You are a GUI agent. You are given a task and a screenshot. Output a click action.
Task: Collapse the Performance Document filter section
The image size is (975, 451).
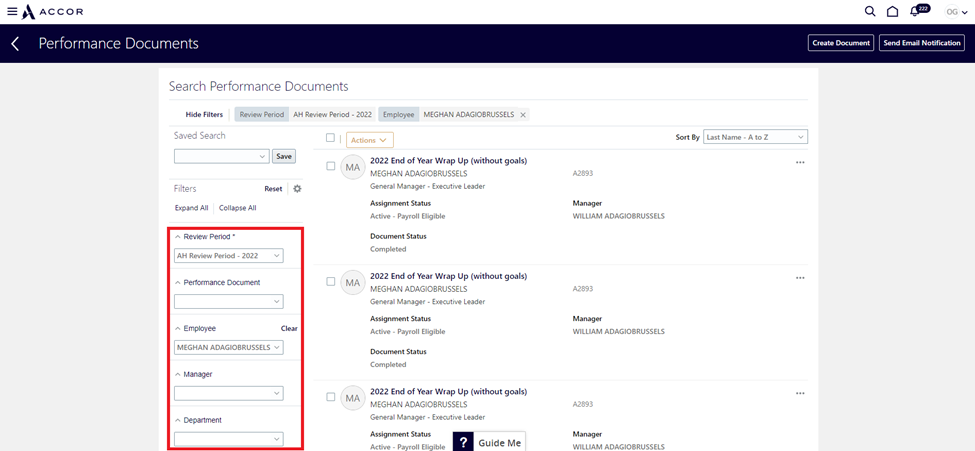178,282
